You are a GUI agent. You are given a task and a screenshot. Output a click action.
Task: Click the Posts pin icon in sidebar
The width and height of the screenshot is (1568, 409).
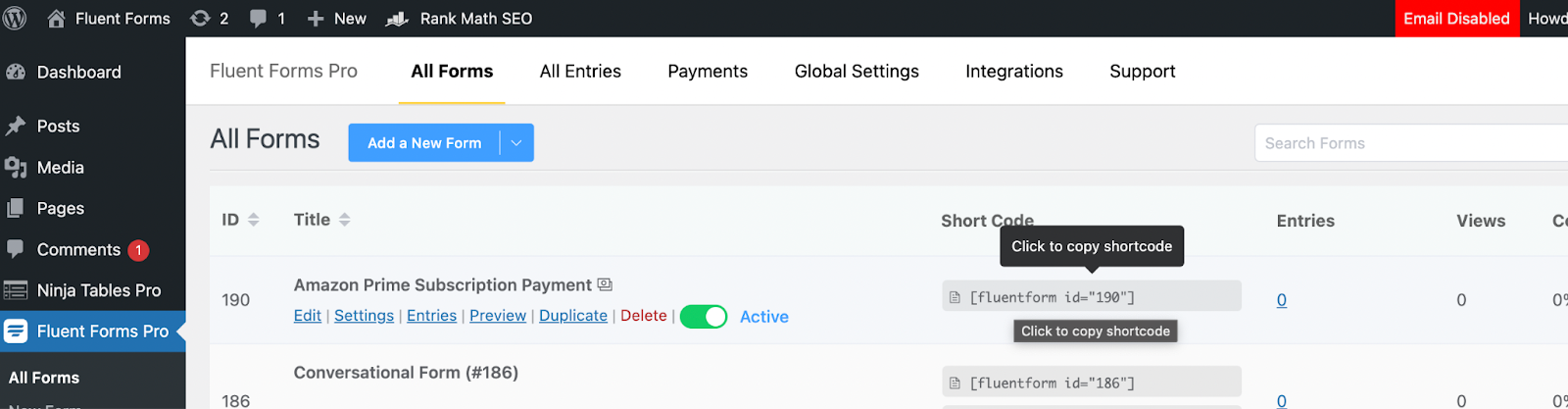tap(15, 127)
